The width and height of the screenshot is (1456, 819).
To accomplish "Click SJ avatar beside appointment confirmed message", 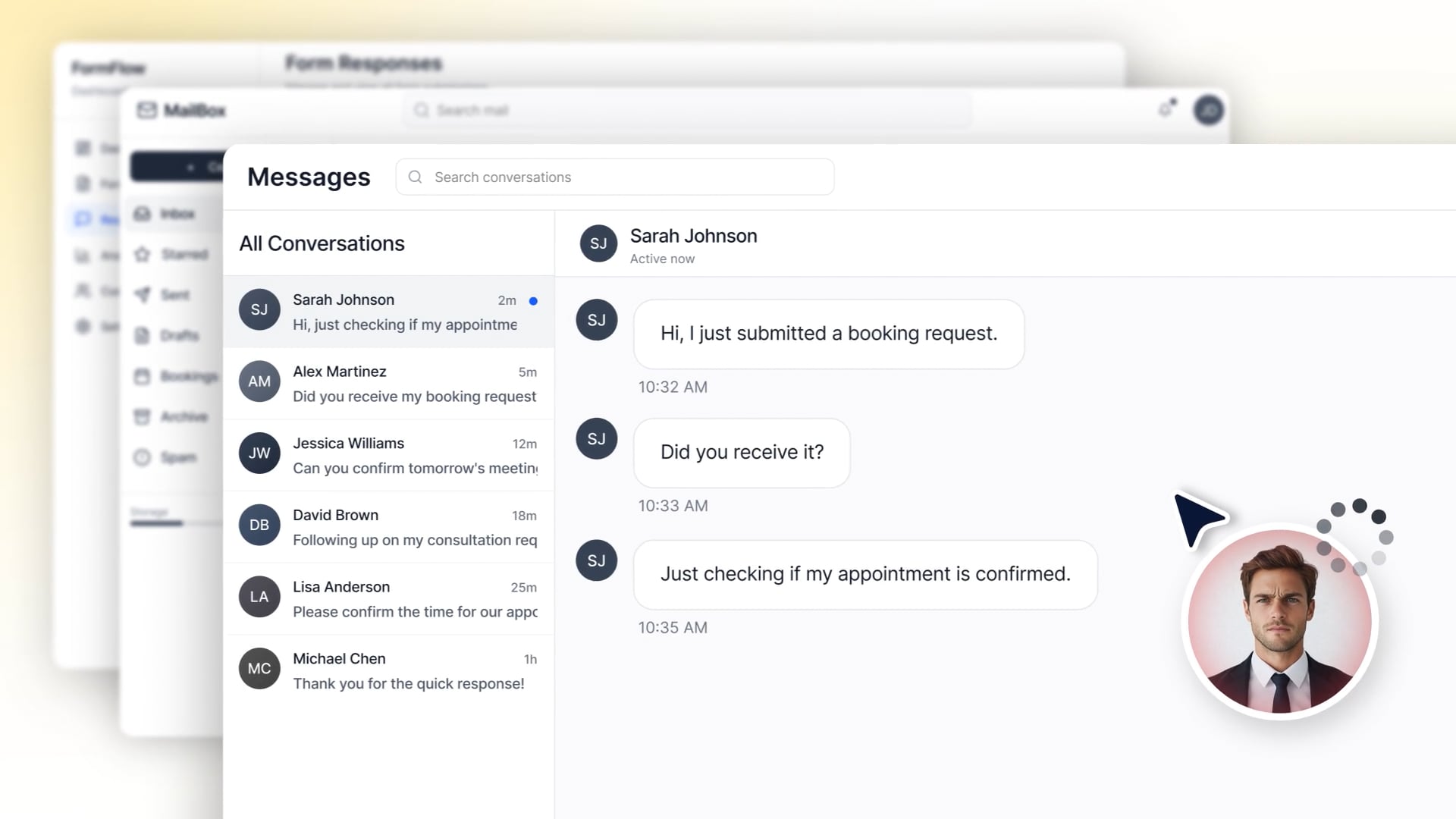I will coord(597,560).
